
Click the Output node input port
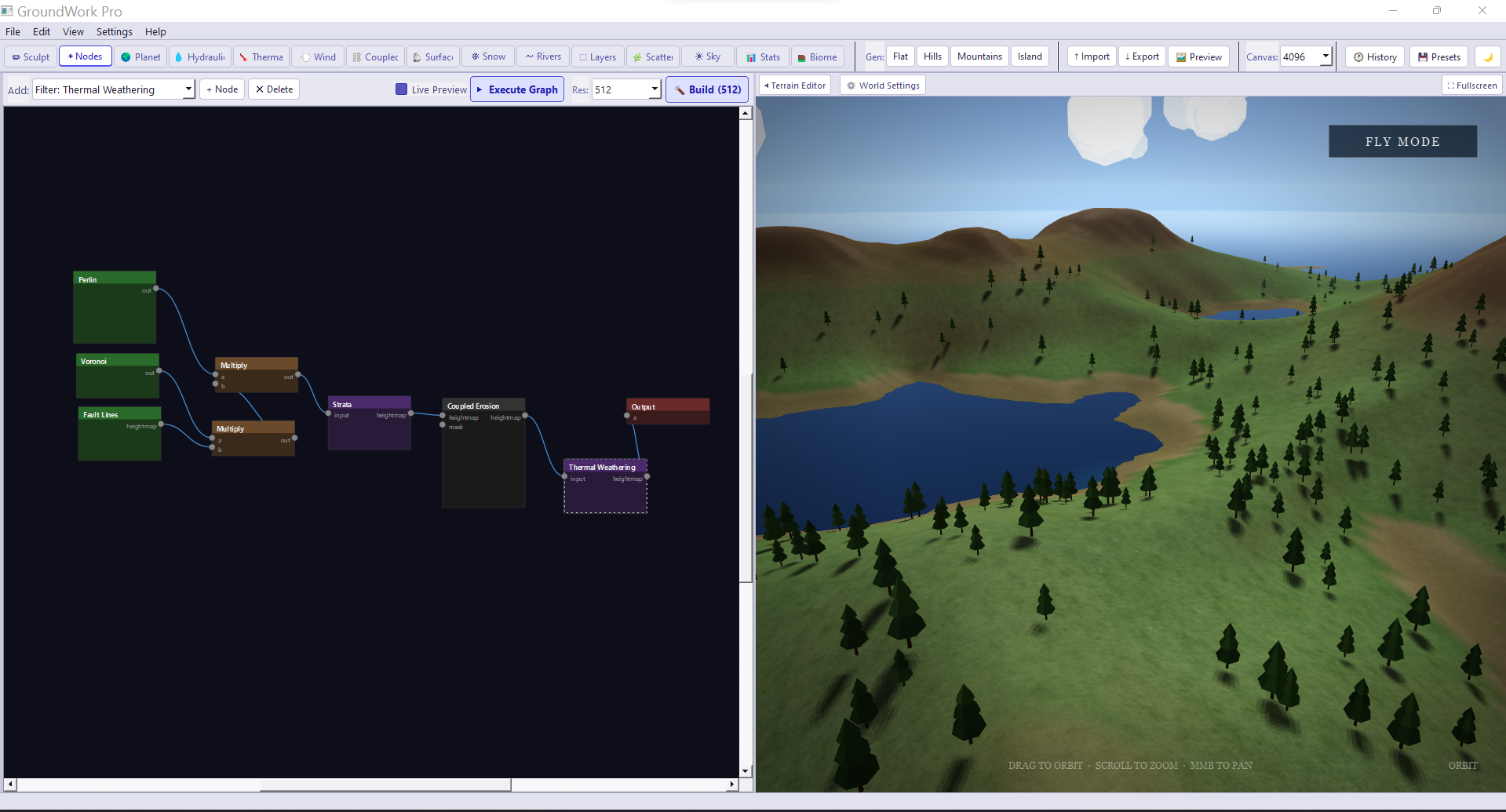pyautogui.click(x=627, y=416)
